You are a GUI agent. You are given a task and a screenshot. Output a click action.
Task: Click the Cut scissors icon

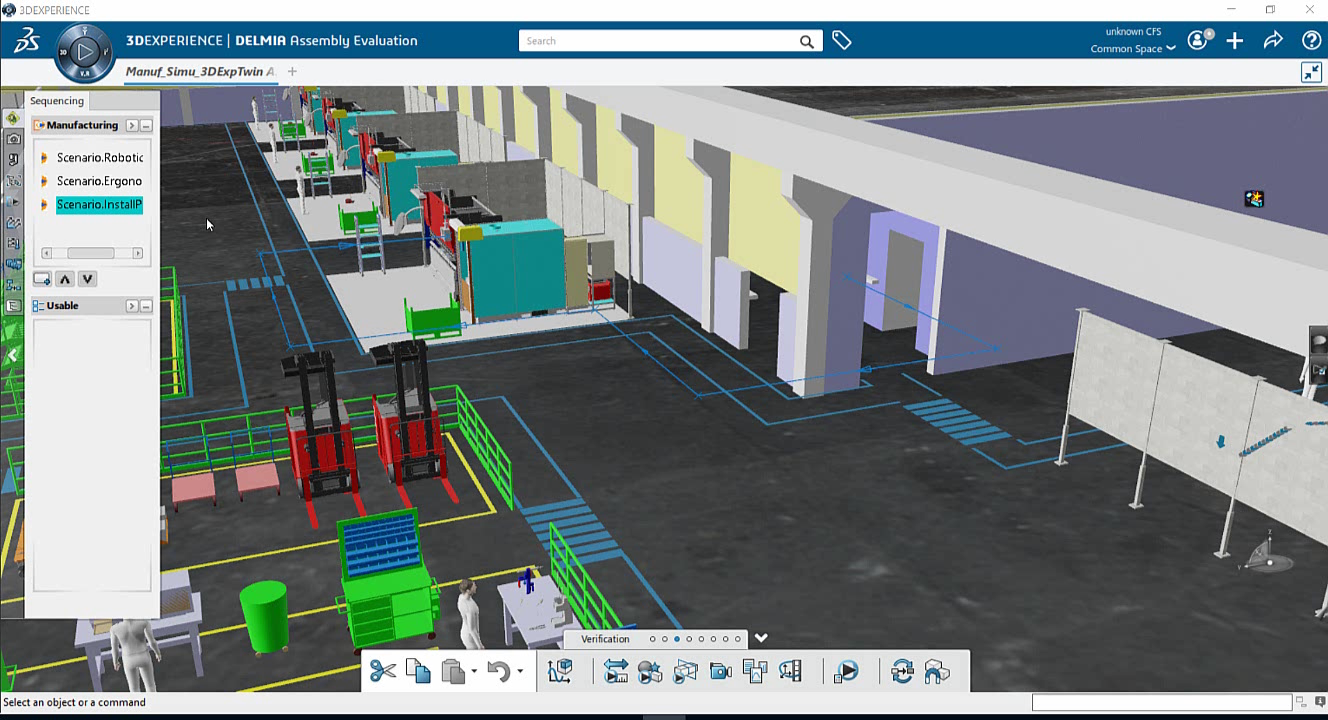tap(383, 671)
